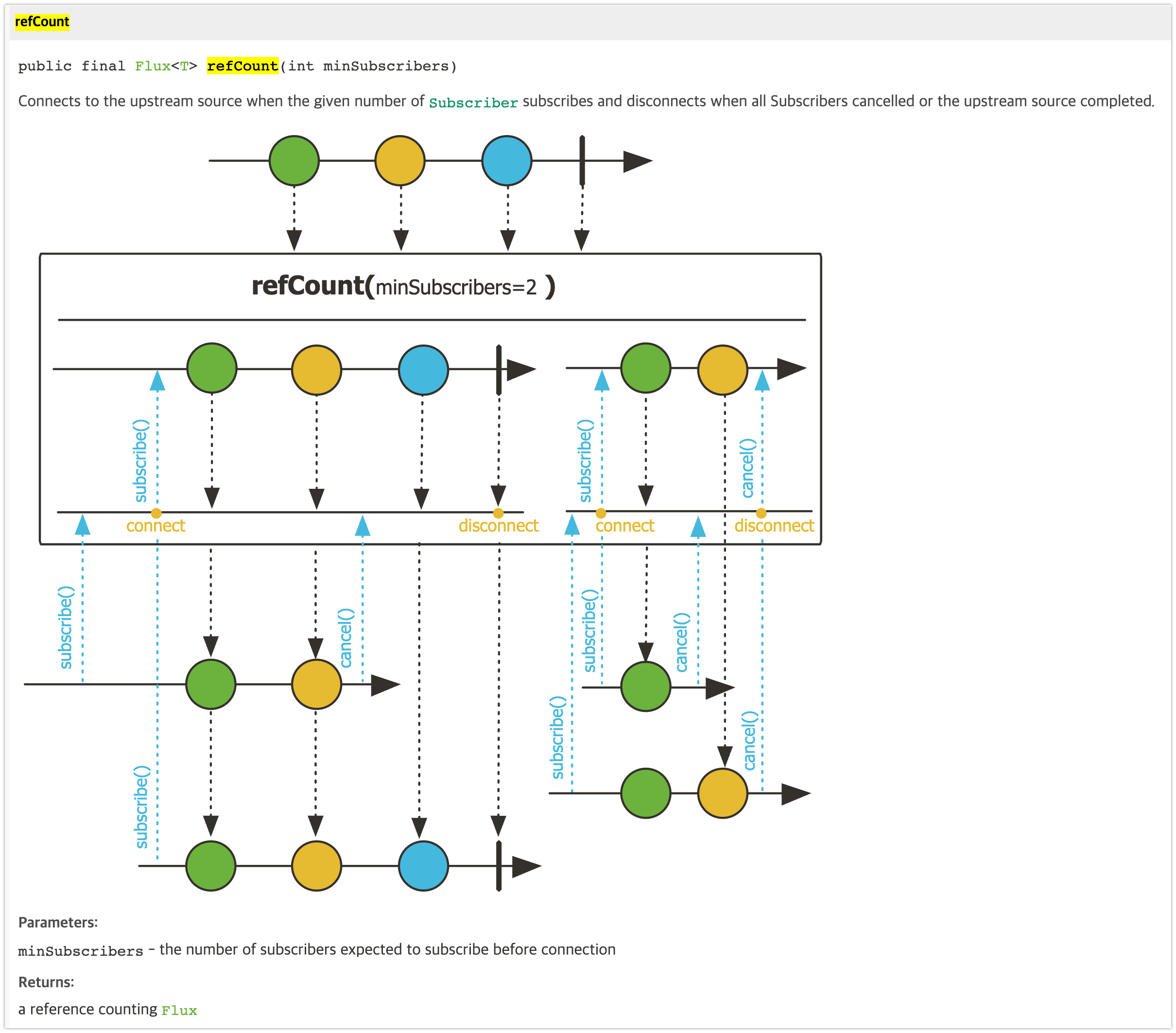Click the T type parameter link

(x=184, y=66)
